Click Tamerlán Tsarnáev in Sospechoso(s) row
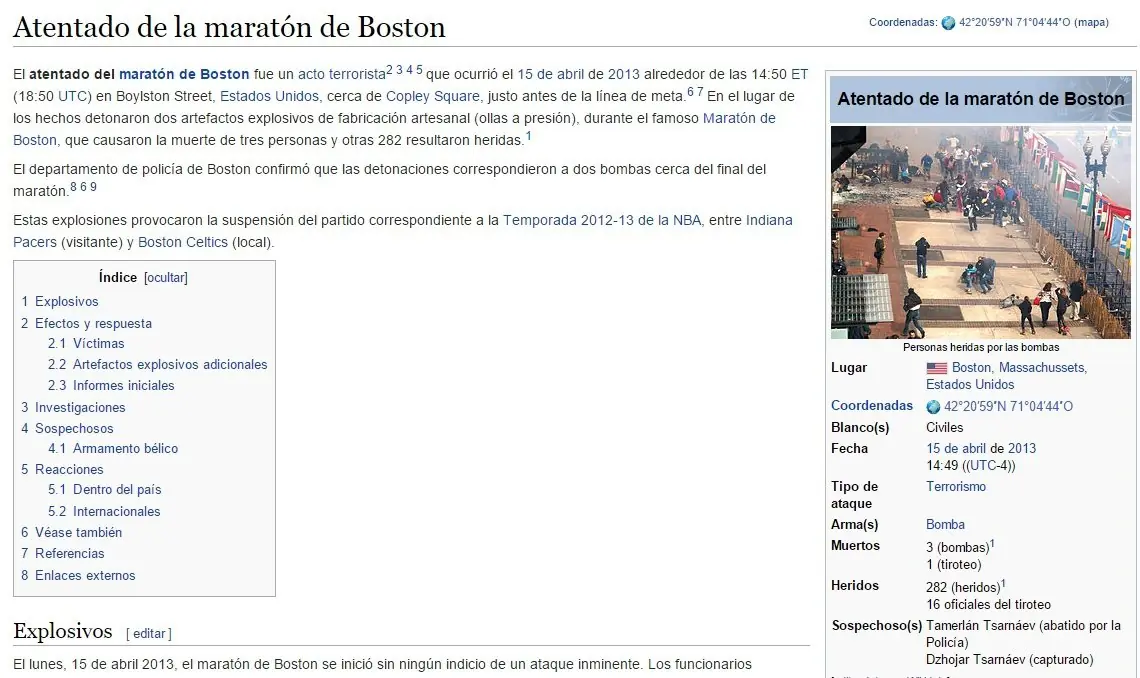 coord(981,625)
